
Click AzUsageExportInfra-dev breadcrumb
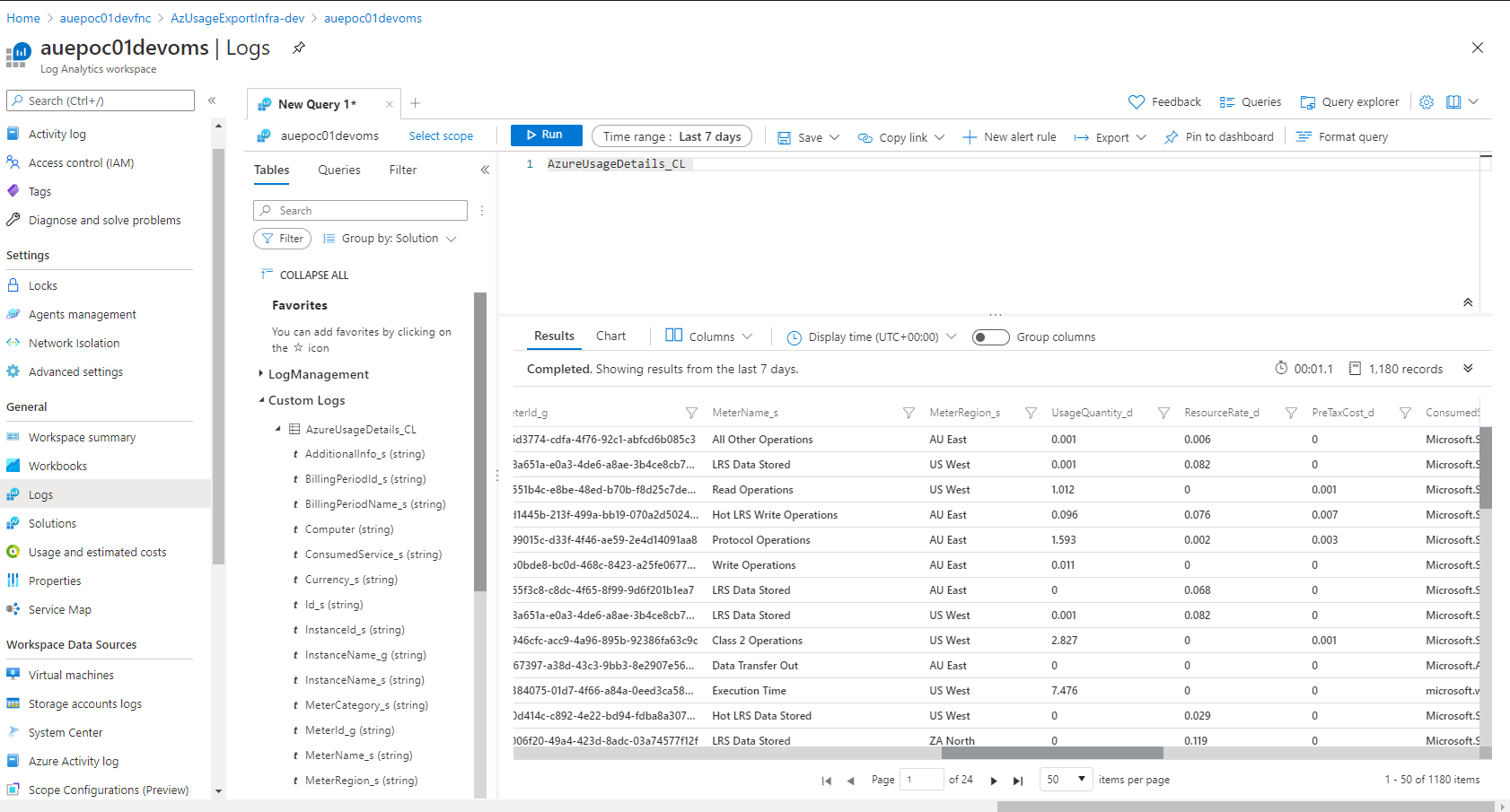point(238,18)
